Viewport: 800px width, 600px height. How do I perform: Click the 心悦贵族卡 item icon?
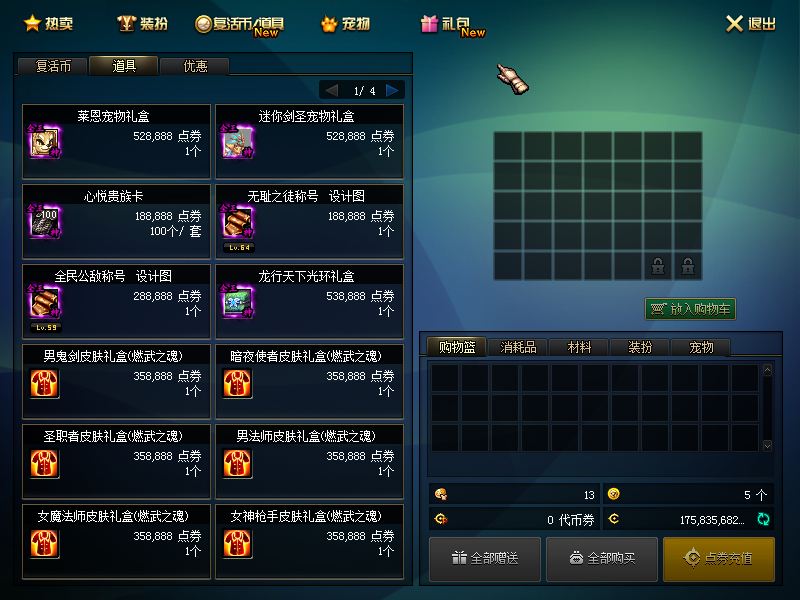44,222
